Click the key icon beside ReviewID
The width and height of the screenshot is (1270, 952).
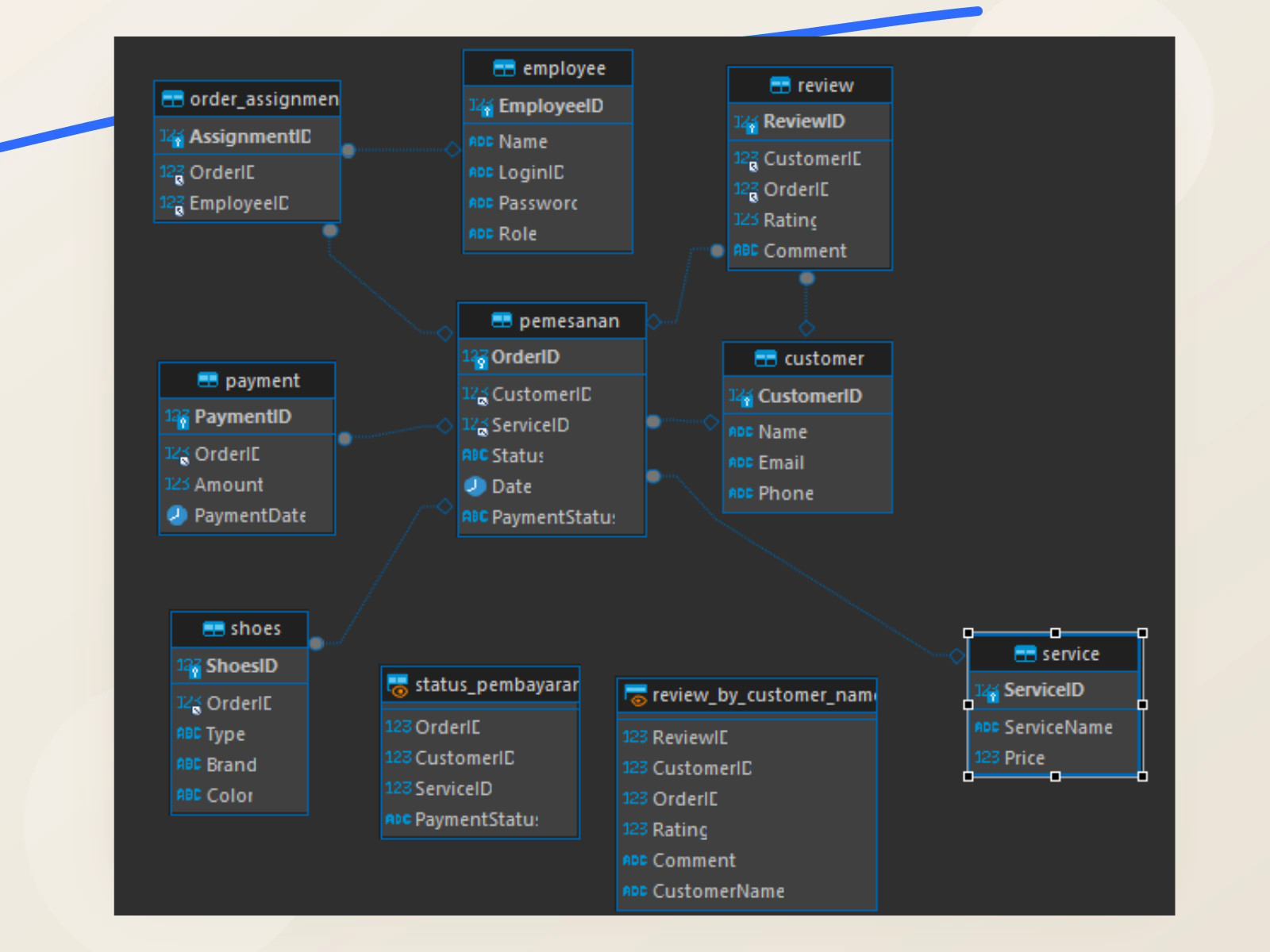click(746, 123)
